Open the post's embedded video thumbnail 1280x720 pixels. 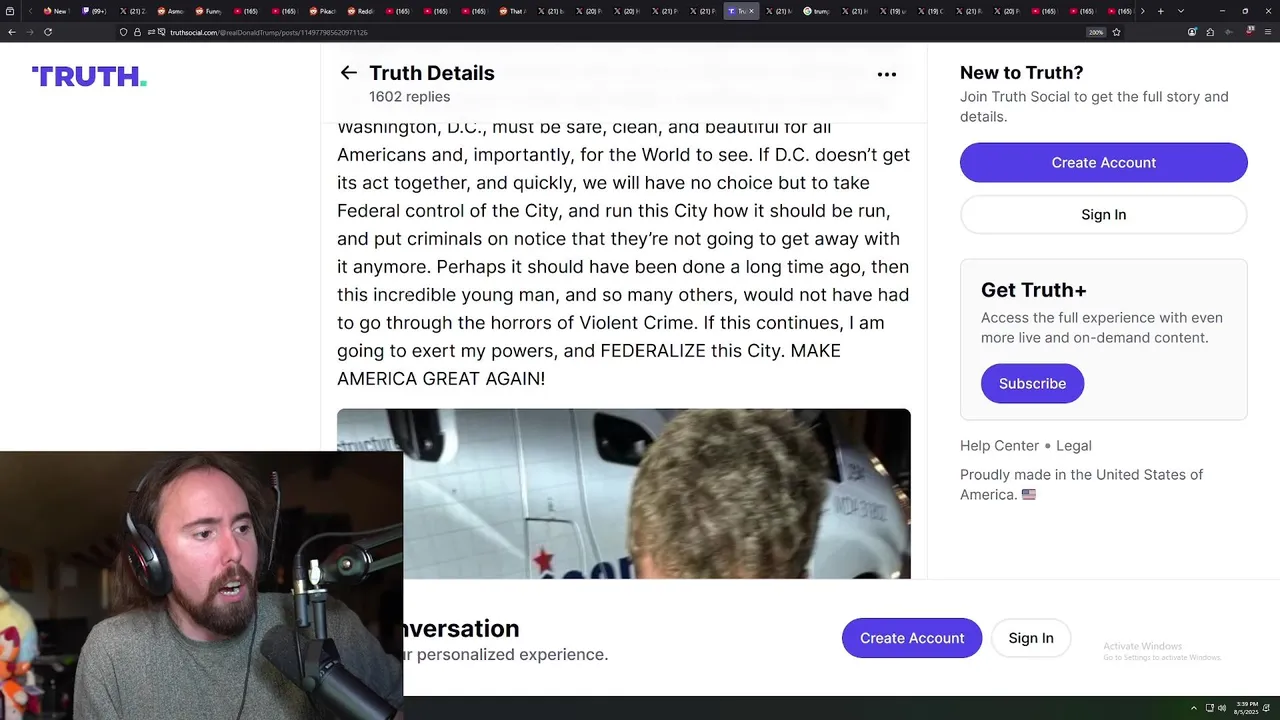(624, 493)
